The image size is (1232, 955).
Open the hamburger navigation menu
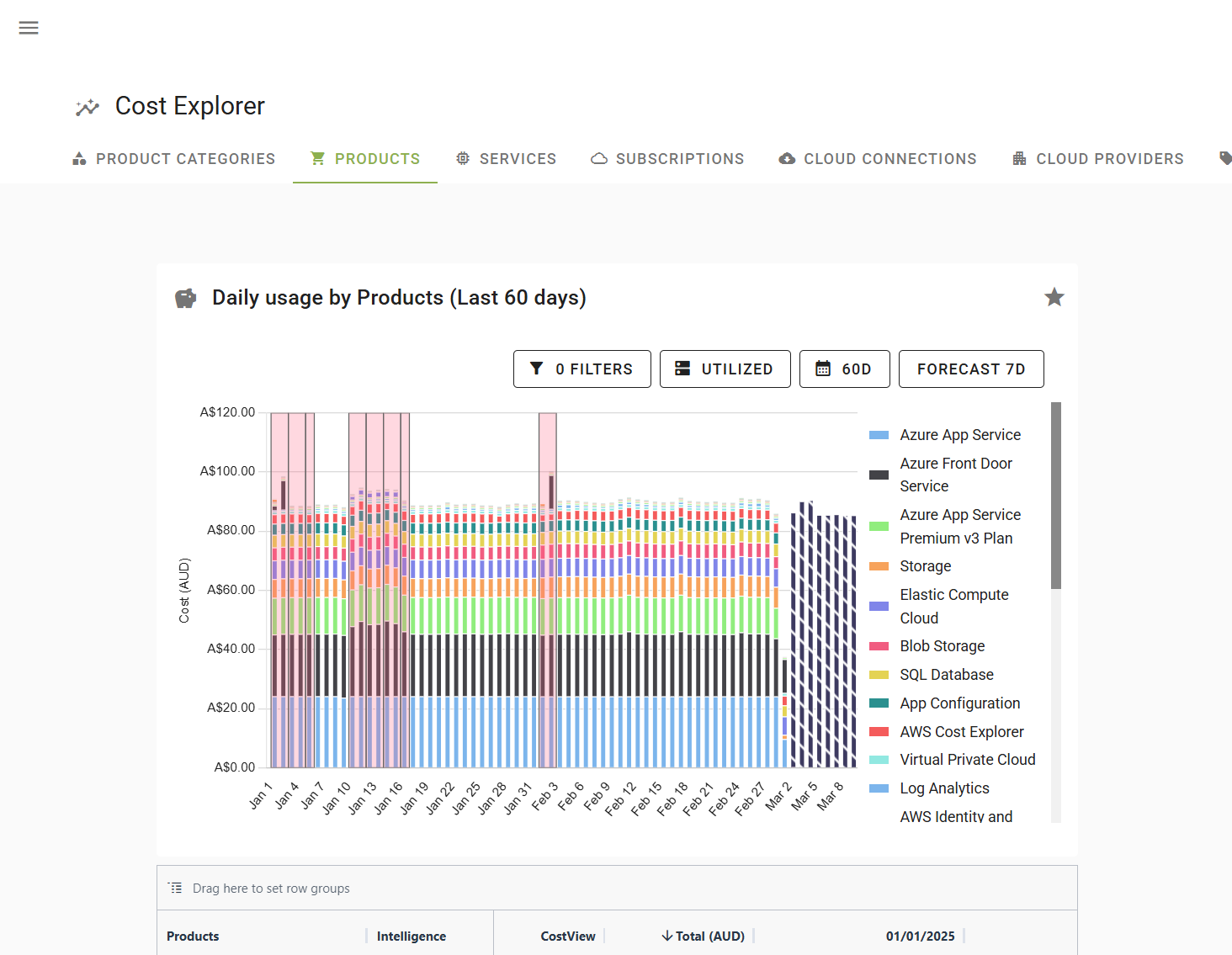[x=29, y=28]
